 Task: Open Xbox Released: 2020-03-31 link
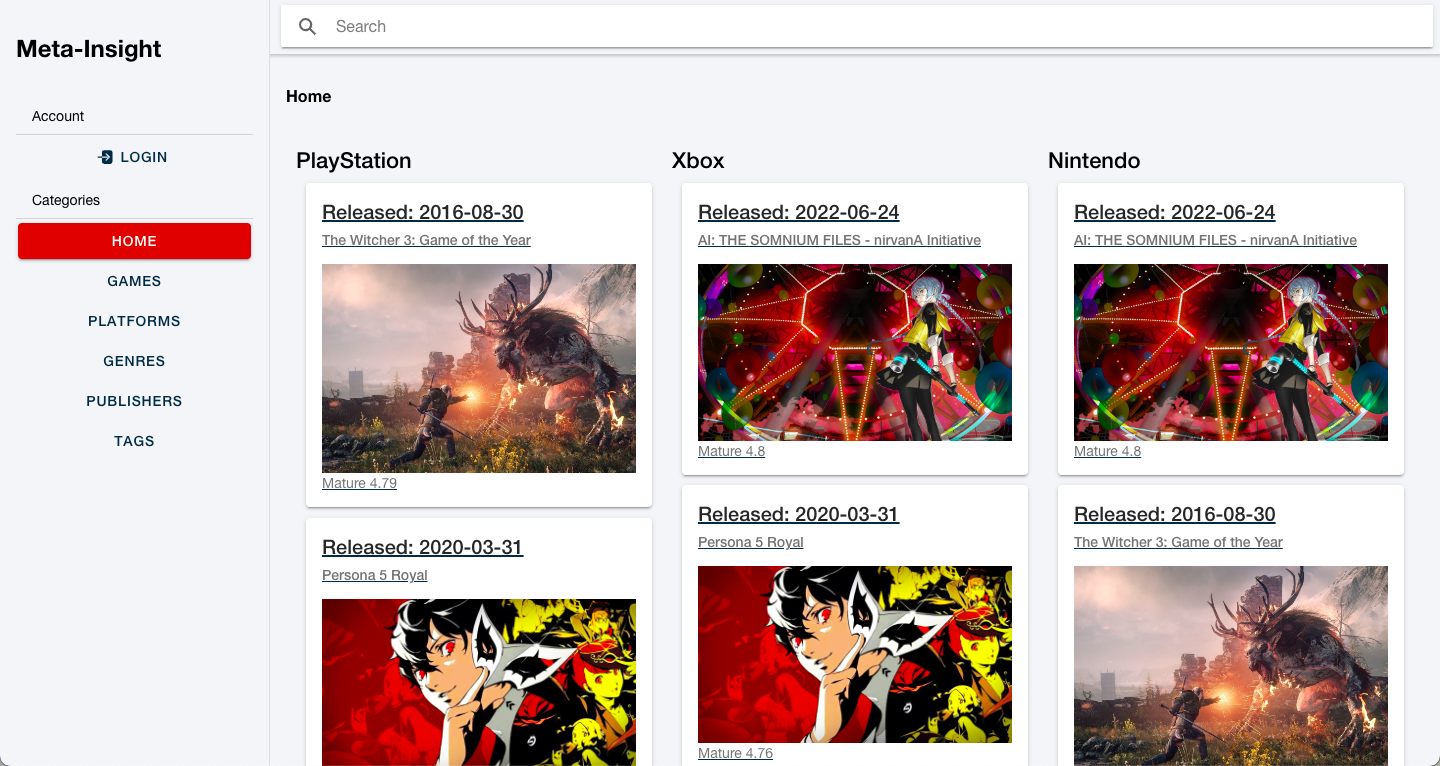tap(799, 514)
